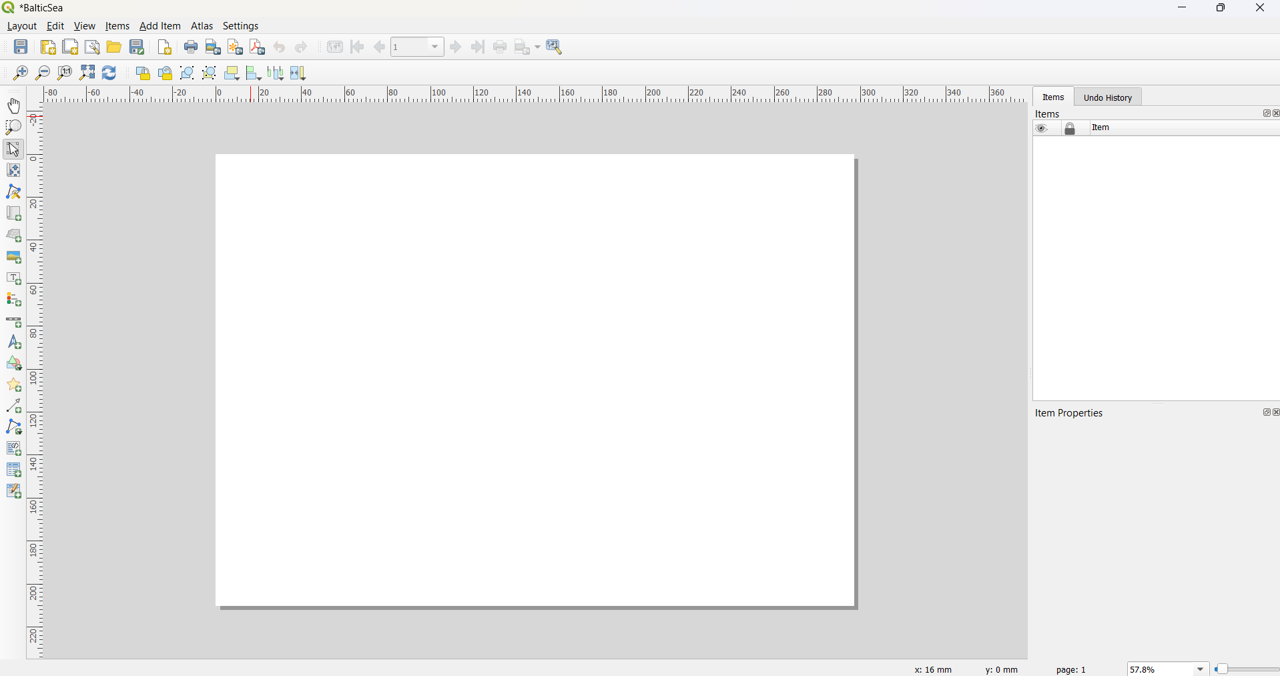Pick the Add Scale Bar tool
Viewport: 1280px width, 676px height.
pyautogui.click(x=14, y=322)
